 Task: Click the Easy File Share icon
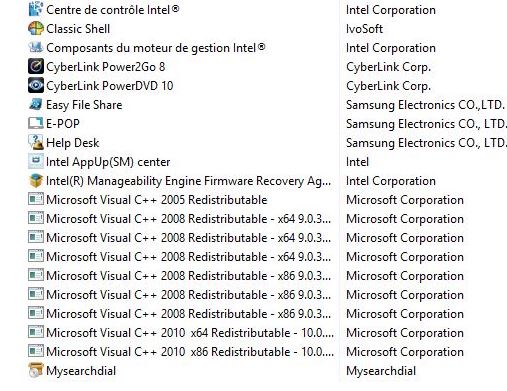click(36, 105)
